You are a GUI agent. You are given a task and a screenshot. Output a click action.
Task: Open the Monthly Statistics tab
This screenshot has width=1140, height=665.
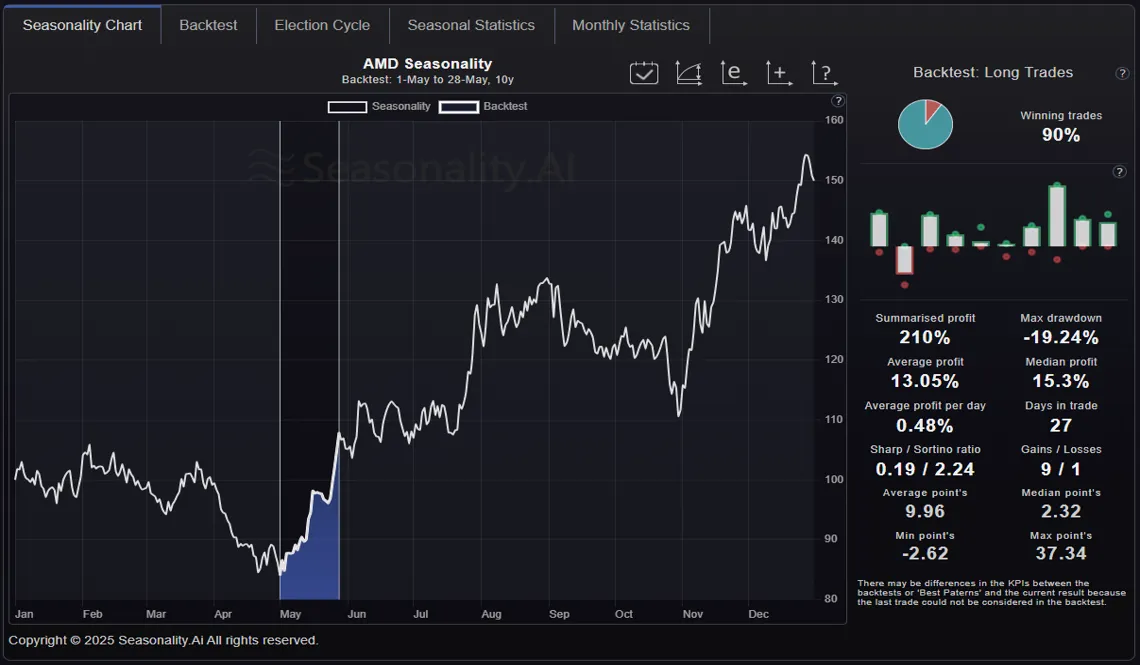[x=631, y=25]
